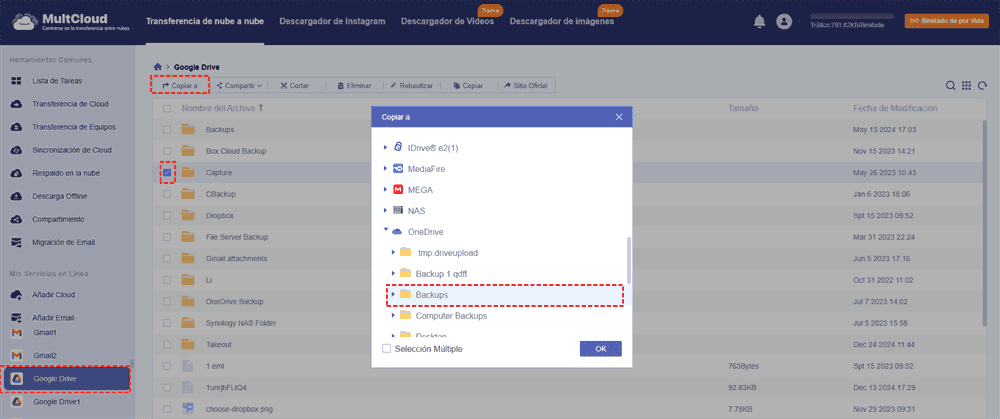
Task: Click the MultCloud logo
Action: (x=70, y=22)
